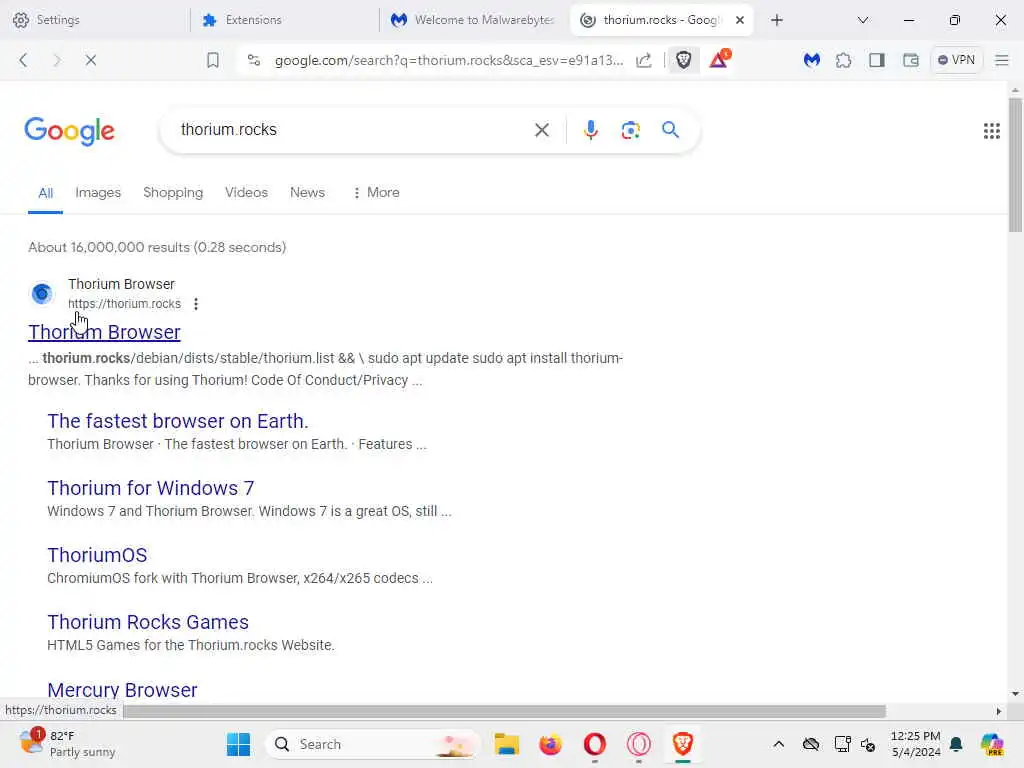Select the Videos results tab
This screenshot has width=1024, height=768.
(x=246, y=193)
